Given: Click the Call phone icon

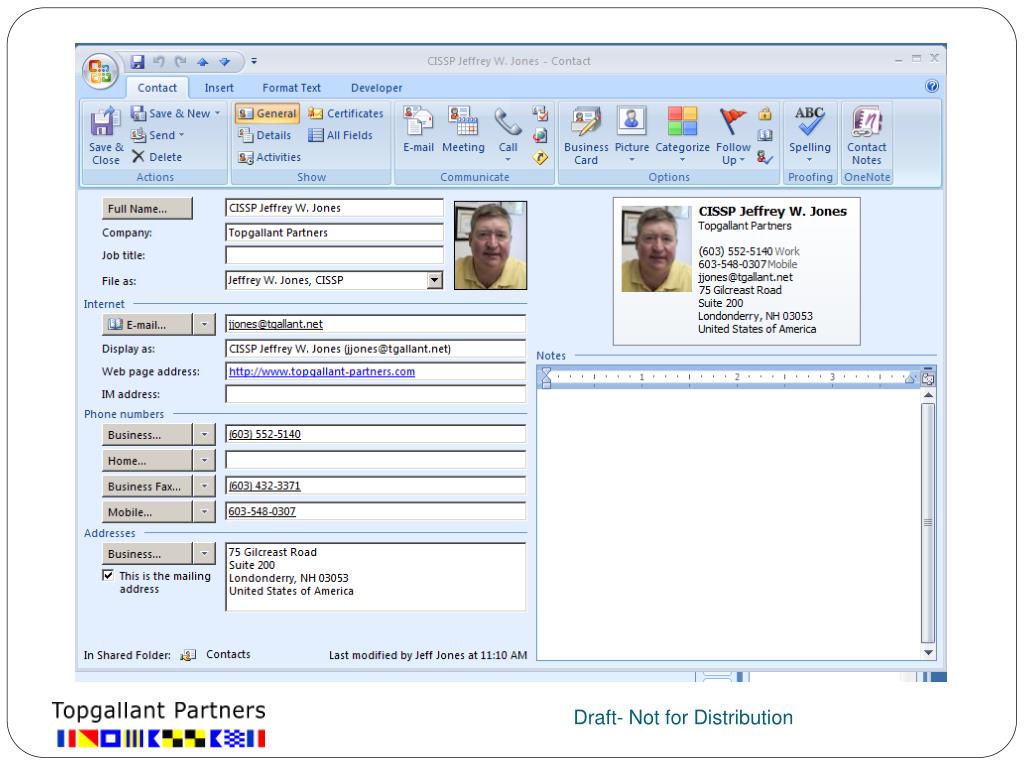Looking at the screenshot, I should (507, 135).
